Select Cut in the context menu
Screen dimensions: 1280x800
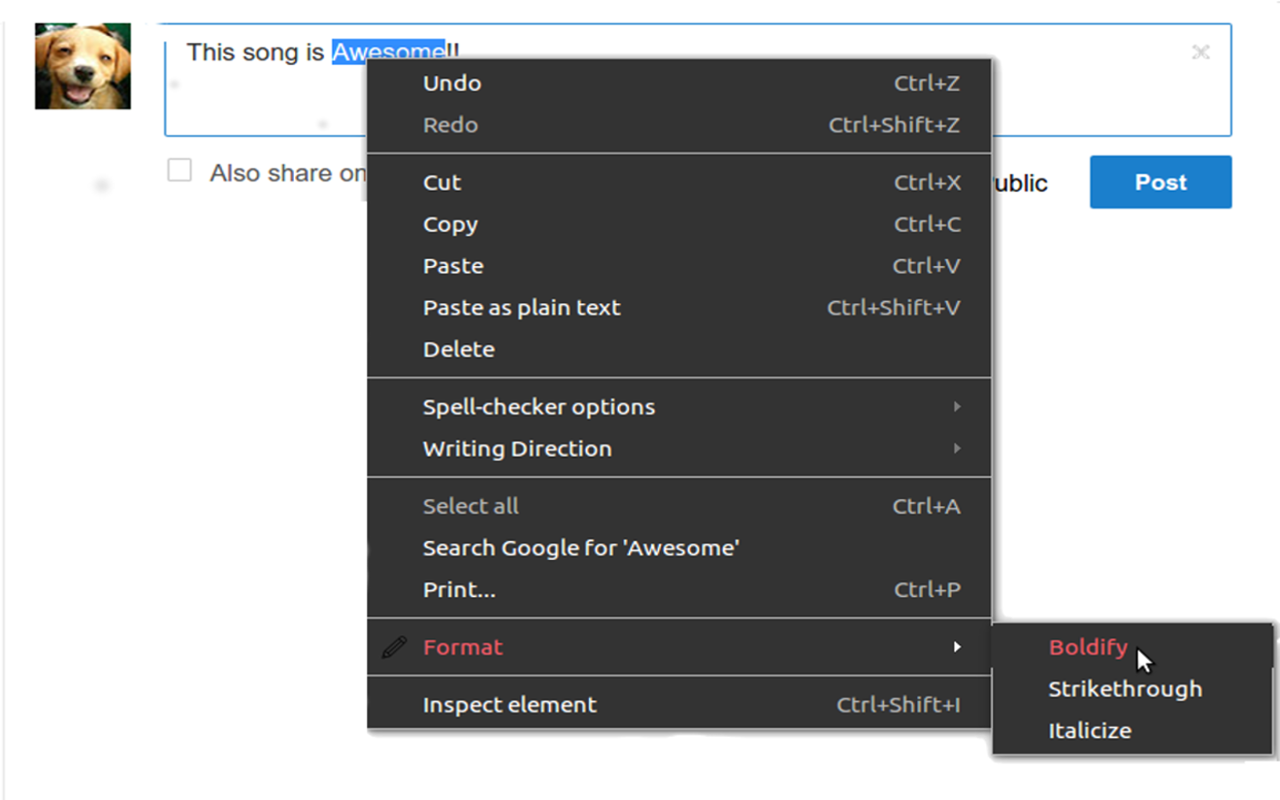coord(442,183)
